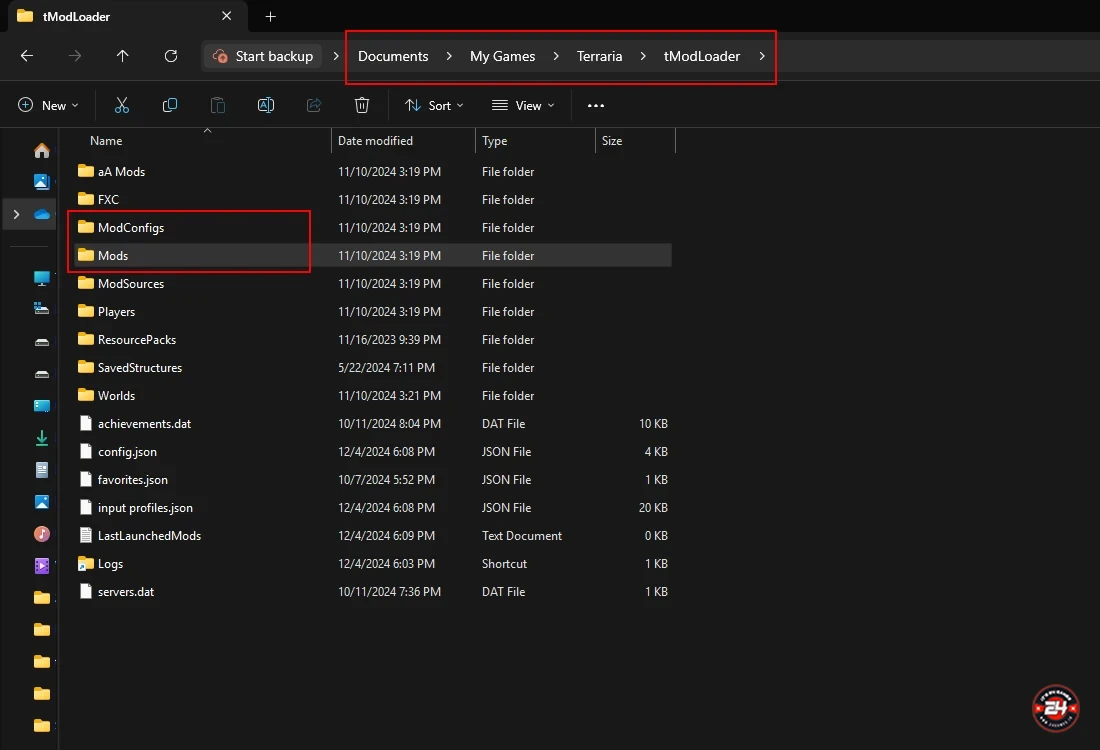Click the Rename icon in toolbar

click(266, 105)
